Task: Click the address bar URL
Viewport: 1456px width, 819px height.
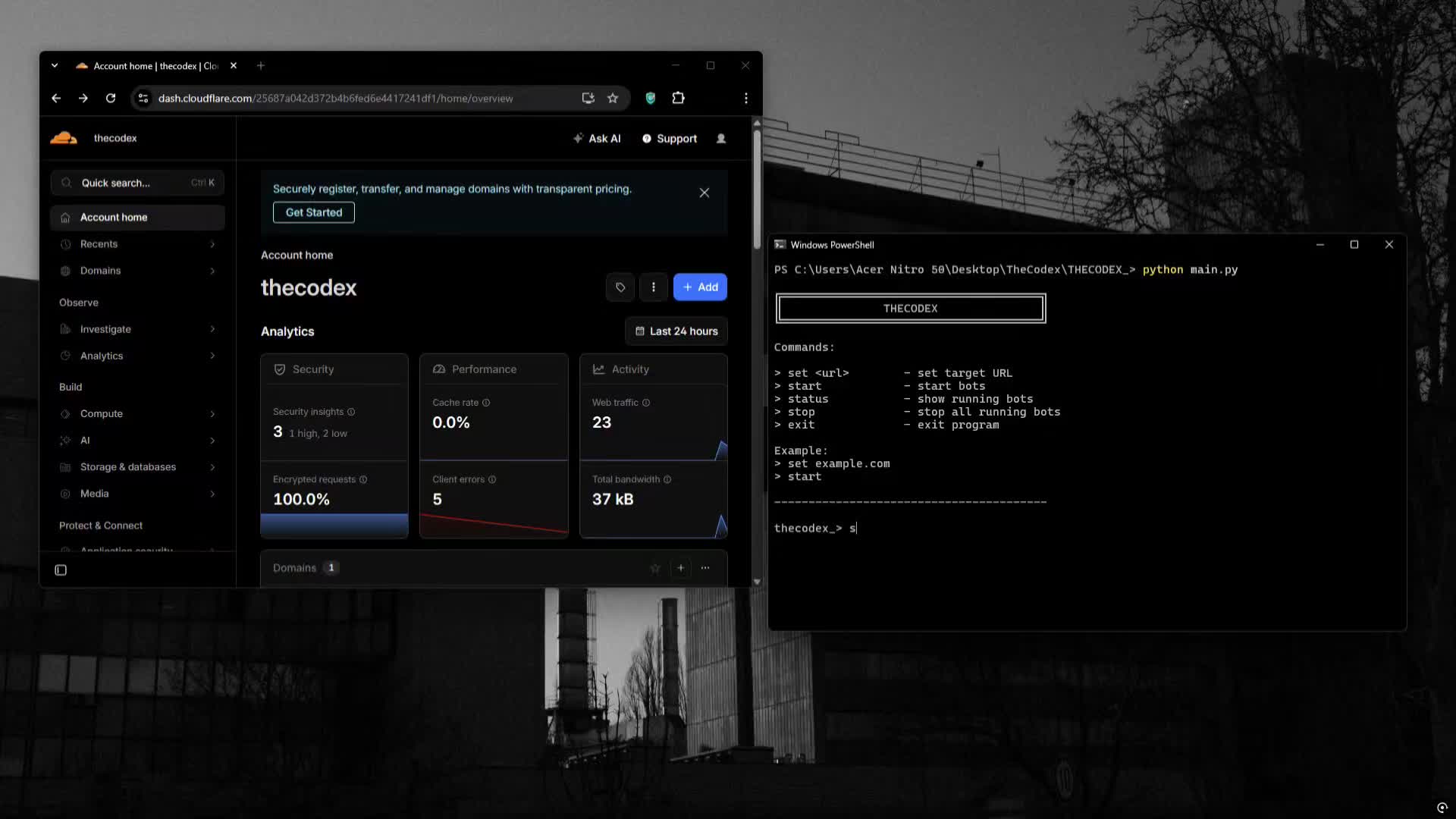Action: click(x=335, y=99)
